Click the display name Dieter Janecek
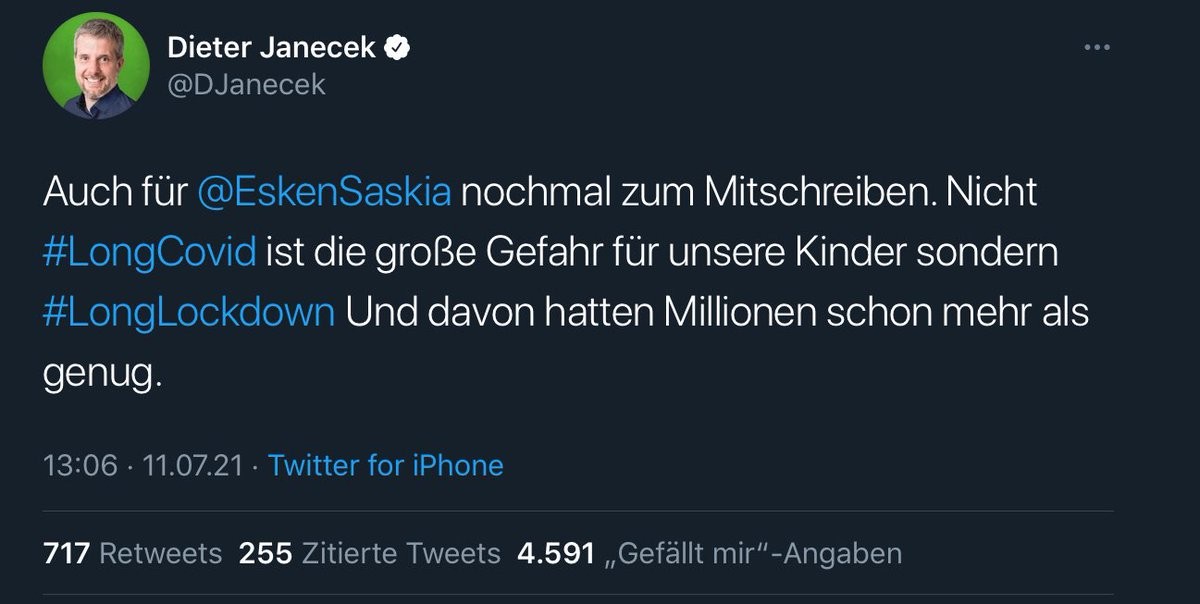 tap(271, 47)
